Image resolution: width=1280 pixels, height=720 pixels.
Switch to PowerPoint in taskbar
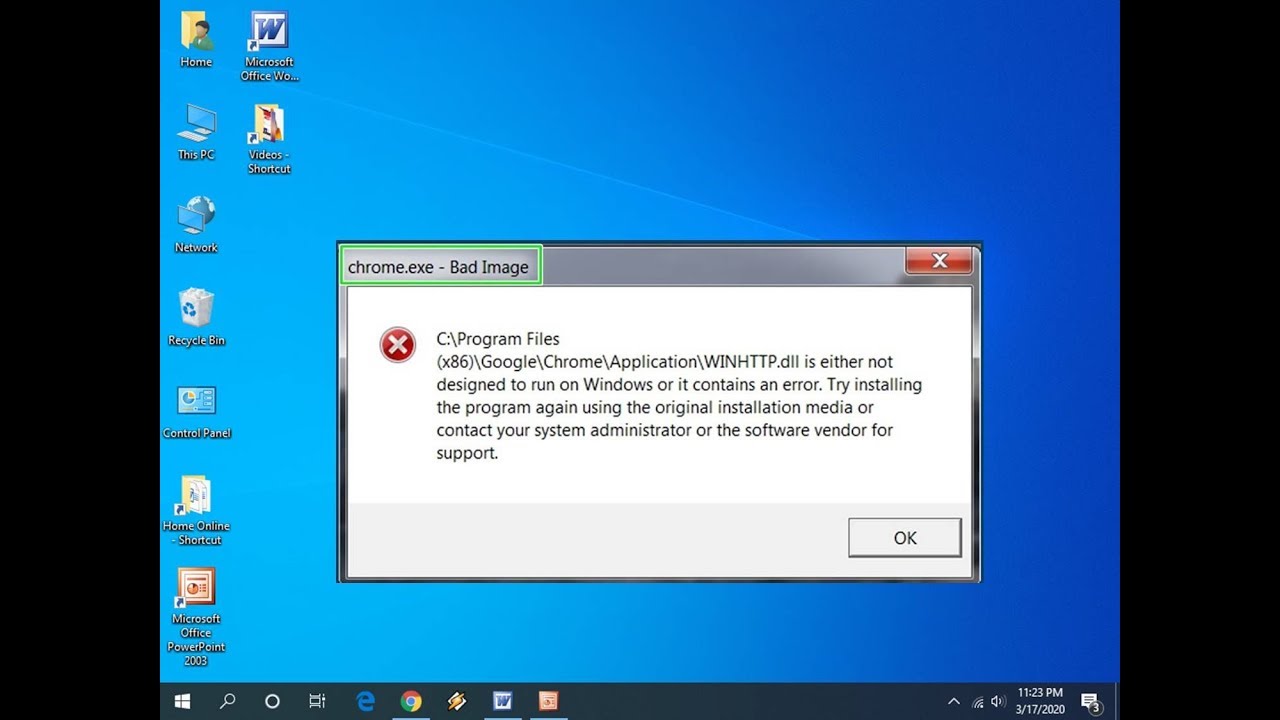pos(548,701)
